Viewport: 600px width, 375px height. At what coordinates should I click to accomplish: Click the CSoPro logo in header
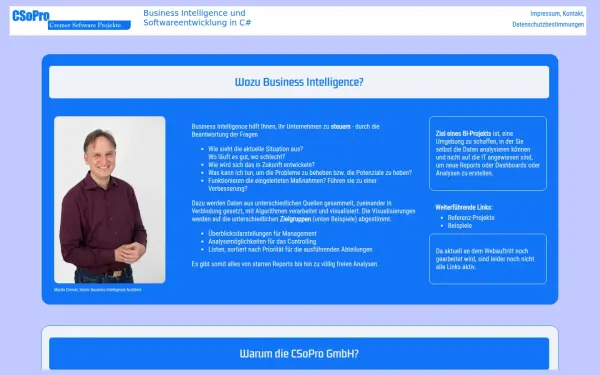coord(71,20)
